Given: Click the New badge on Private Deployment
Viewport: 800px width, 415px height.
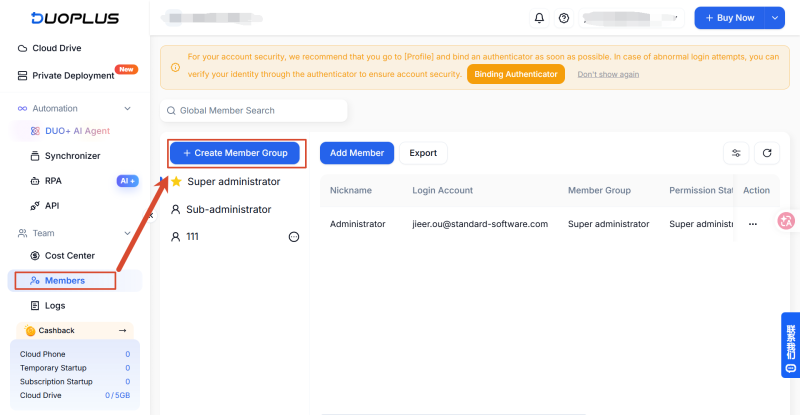Looking at the screenshot, I should coord(126,69).
